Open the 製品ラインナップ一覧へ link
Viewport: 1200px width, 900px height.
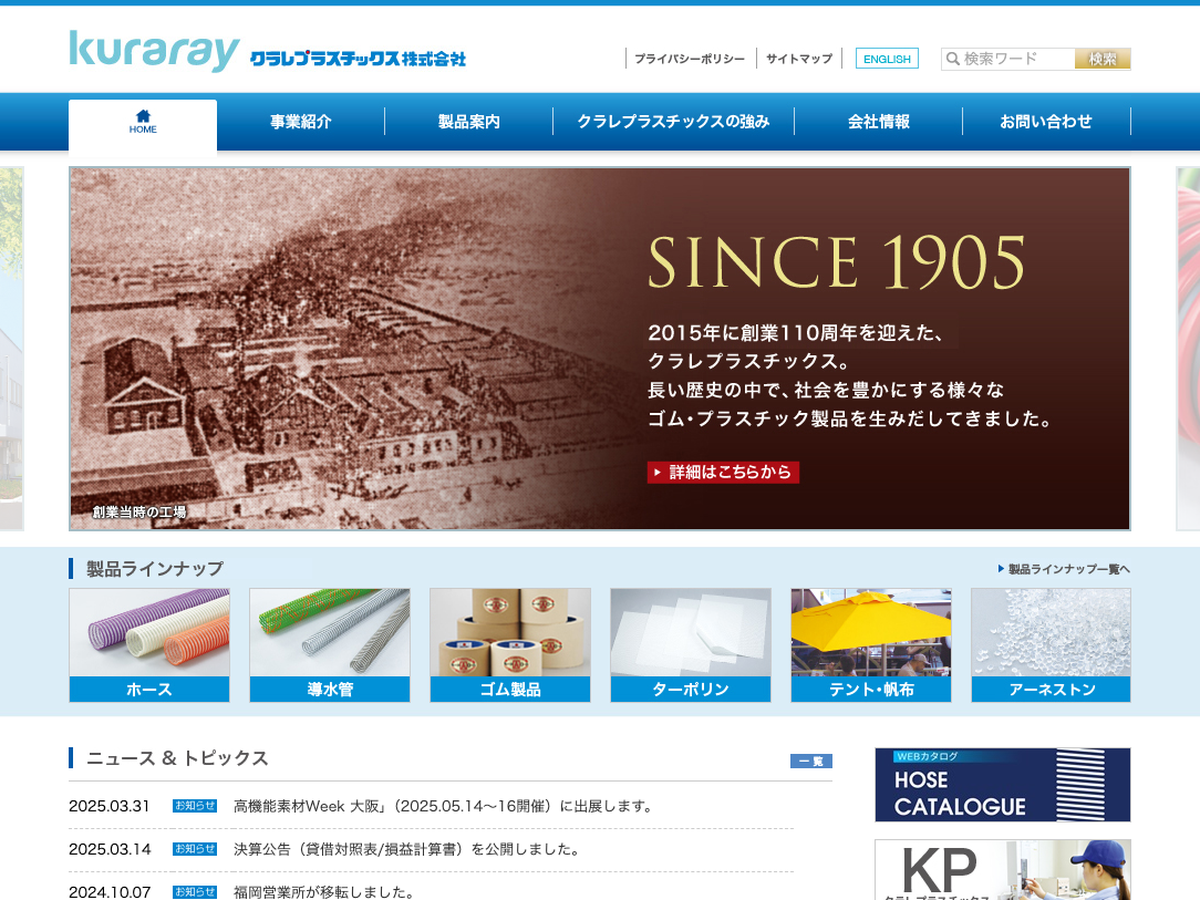click(x=1064, y=569)
